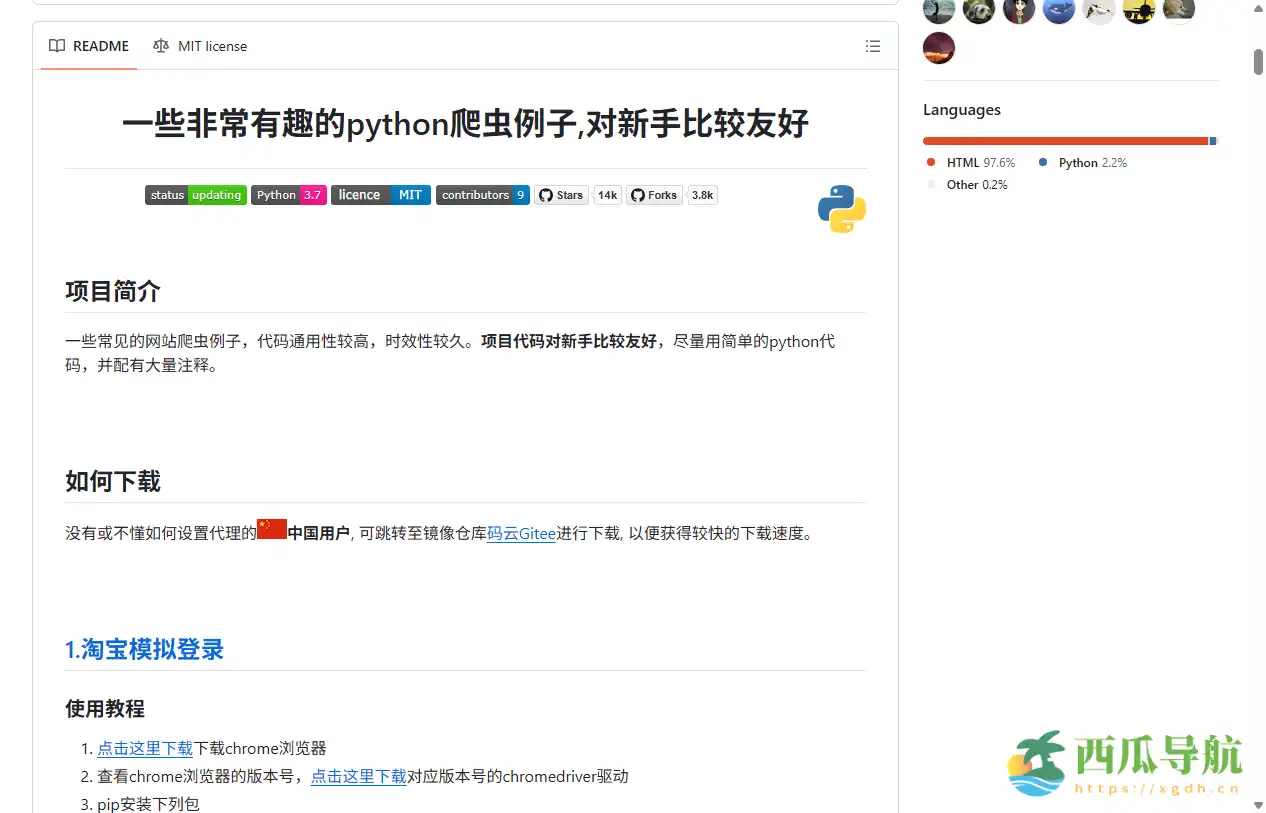Click the page scrollbar on the right

click(x=1258, y=60)
